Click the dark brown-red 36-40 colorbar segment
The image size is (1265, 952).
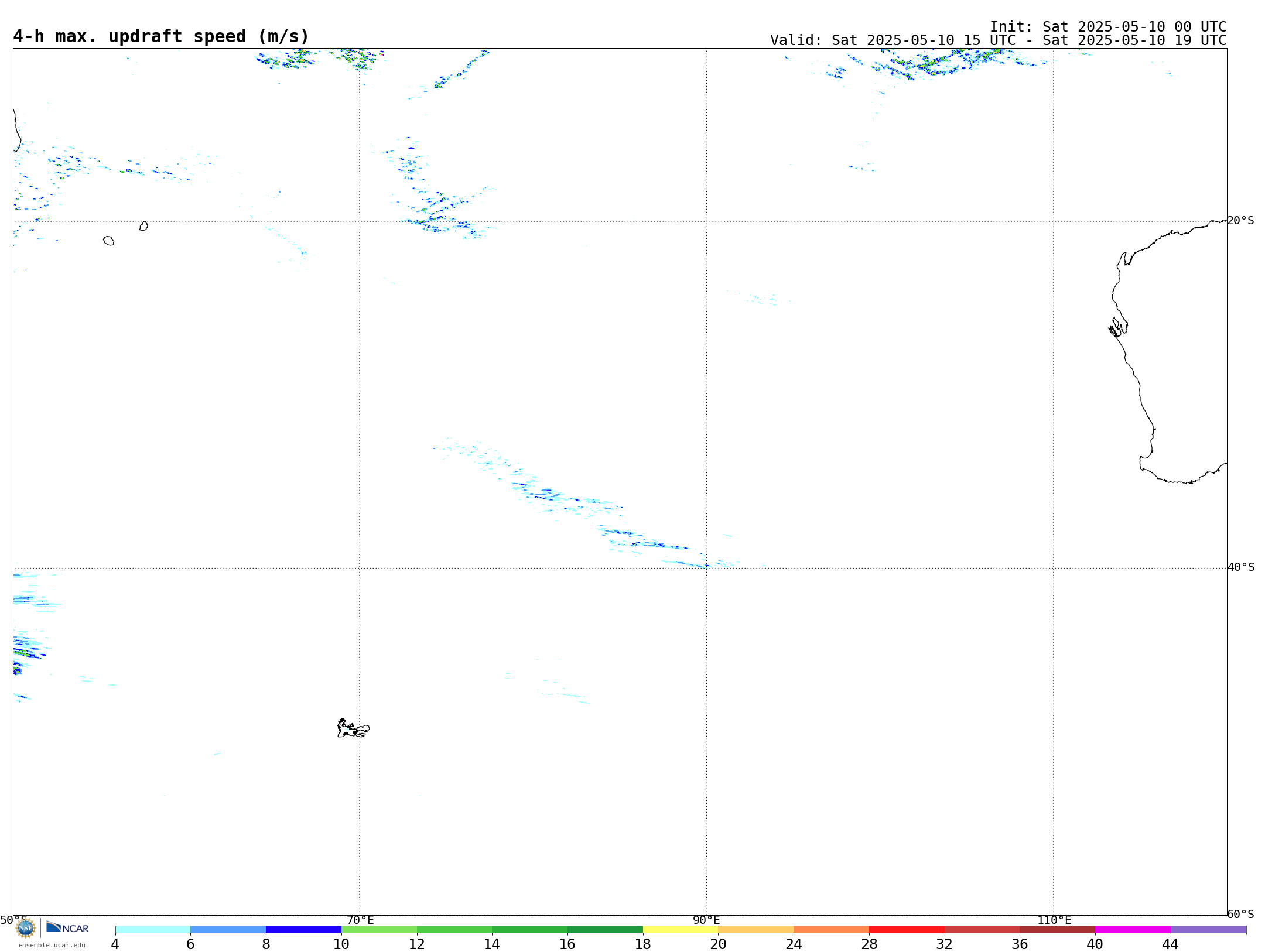click(1058, 929)
